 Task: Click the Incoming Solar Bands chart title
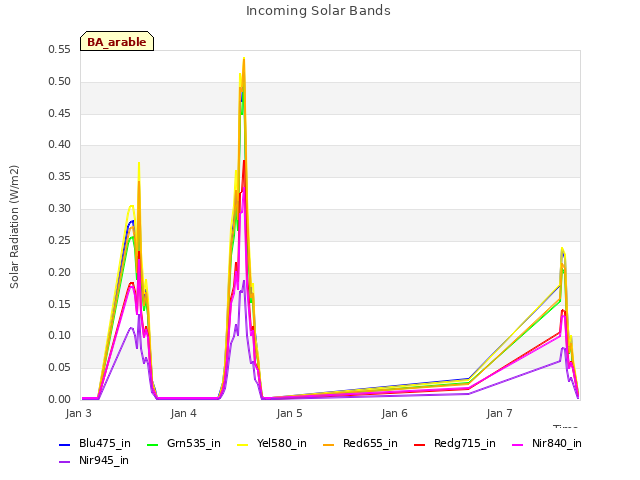pyautogui.click(x=318, y=11)
